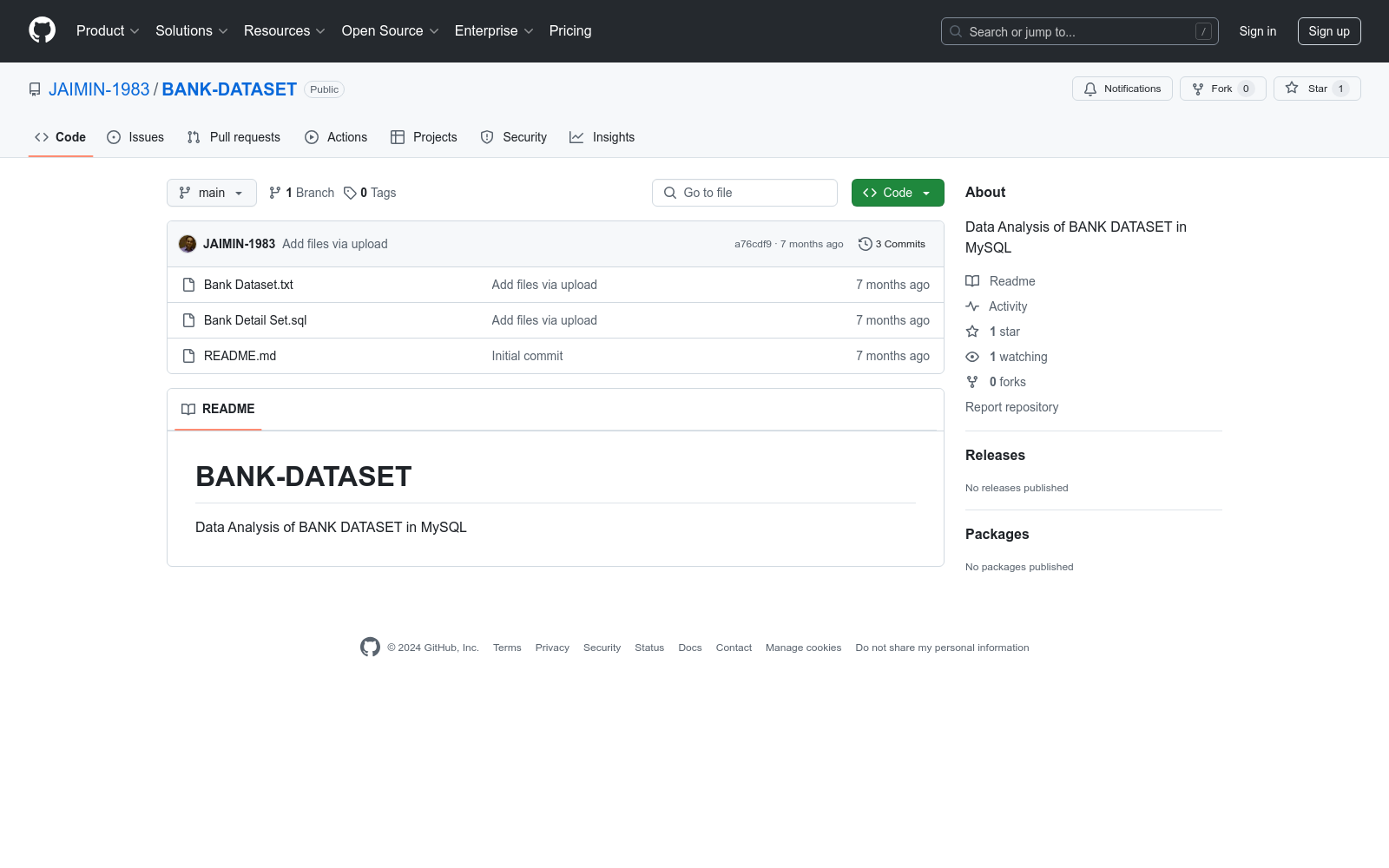Image resolution: width=1389 pixels, height=868 pixels.
Task: Select the Code tab
Action: point(61,137)
